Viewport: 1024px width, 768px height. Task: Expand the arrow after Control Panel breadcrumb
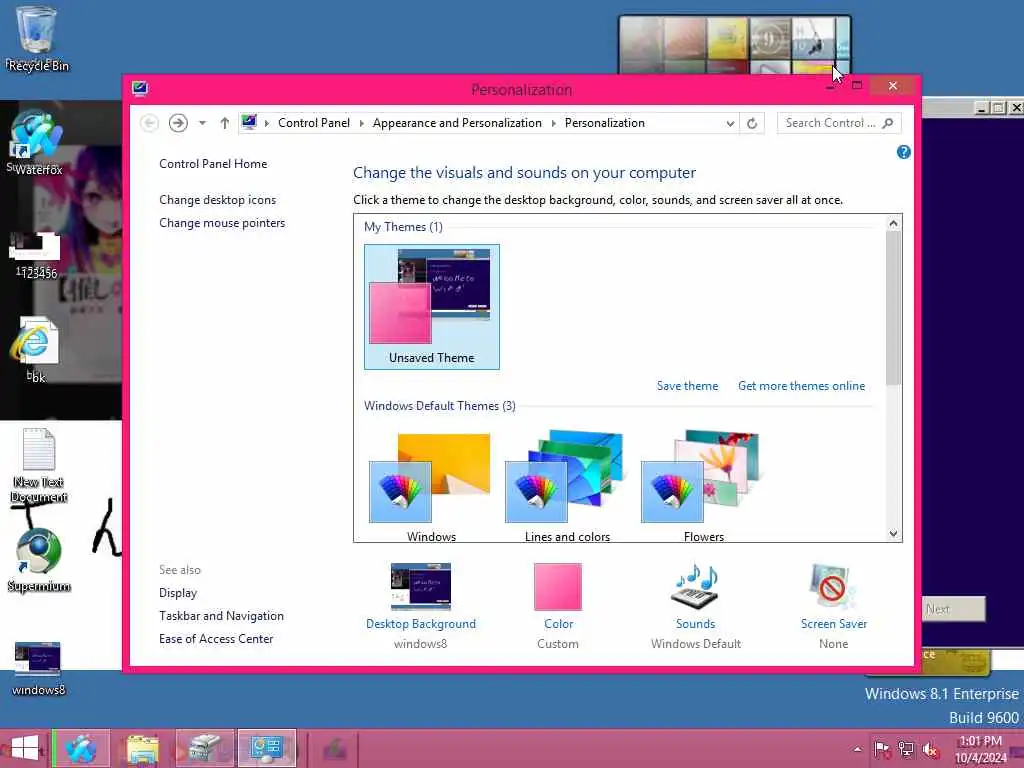tap(361, 123)
